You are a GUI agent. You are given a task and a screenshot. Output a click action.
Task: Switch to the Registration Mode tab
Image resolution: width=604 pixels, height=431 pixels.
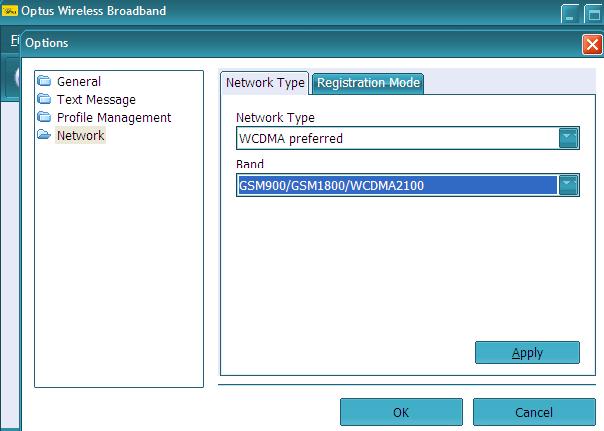(368, 83)
